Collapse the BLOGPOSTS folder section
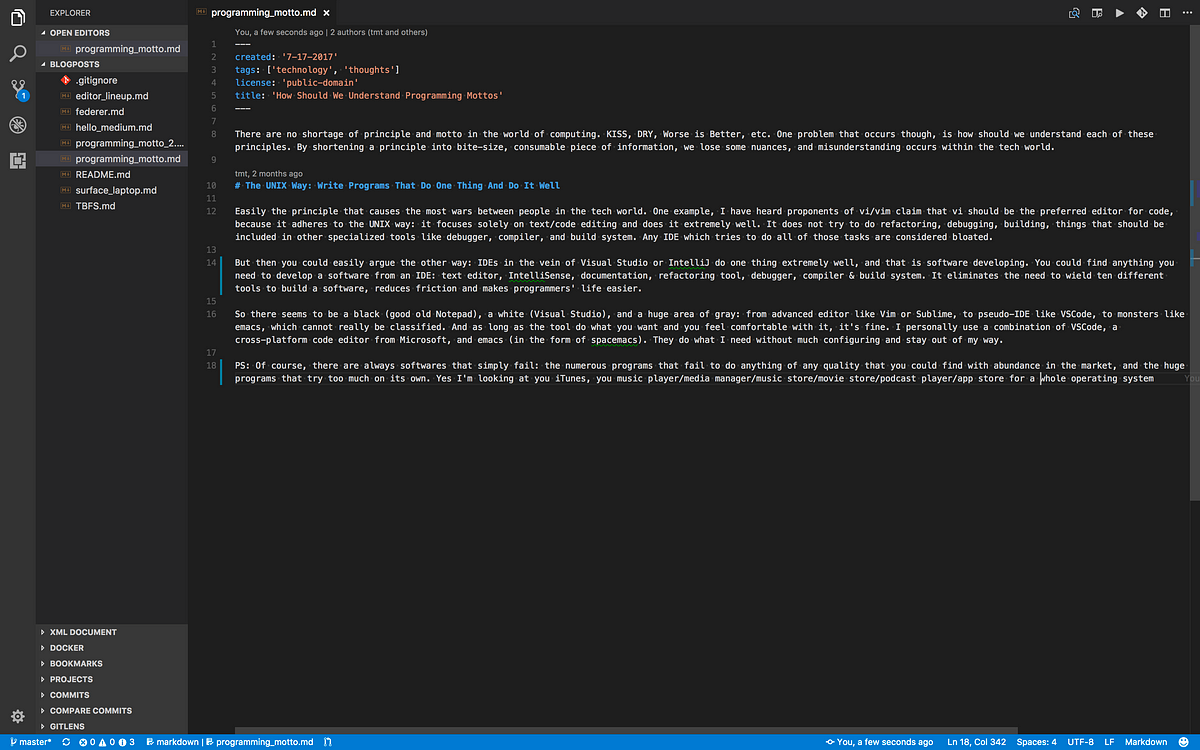This screenshot has width=1200, height=750. coord(112,64)
